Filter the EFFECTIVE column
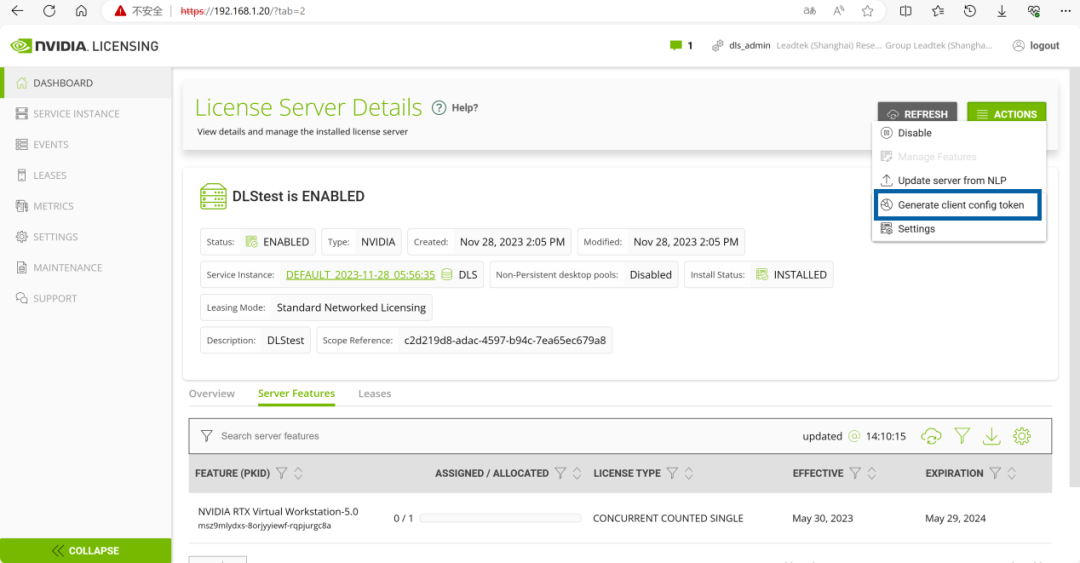The width and height of the screenshot is (1080, 563). (x=855, y=473)
